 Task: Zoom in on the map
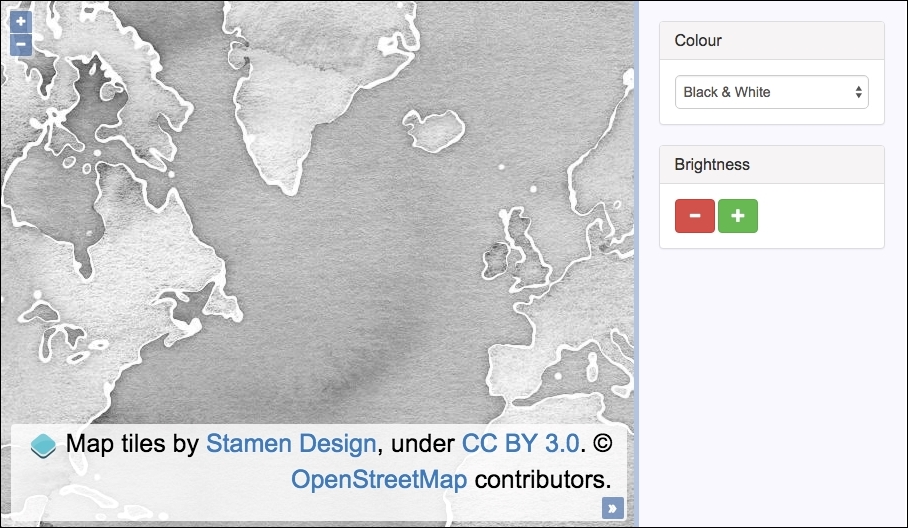click(21, 22)
